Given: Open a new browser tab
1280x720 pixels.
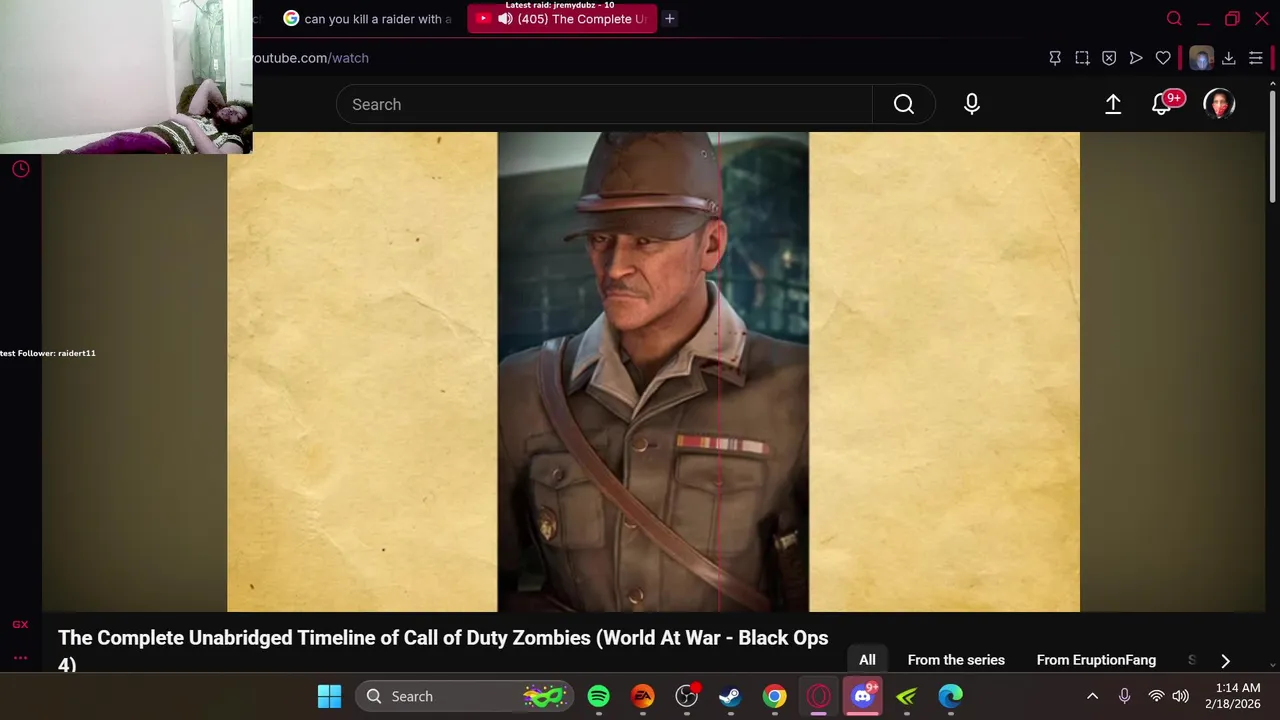Looking at the screenshot, I should 670,18.
